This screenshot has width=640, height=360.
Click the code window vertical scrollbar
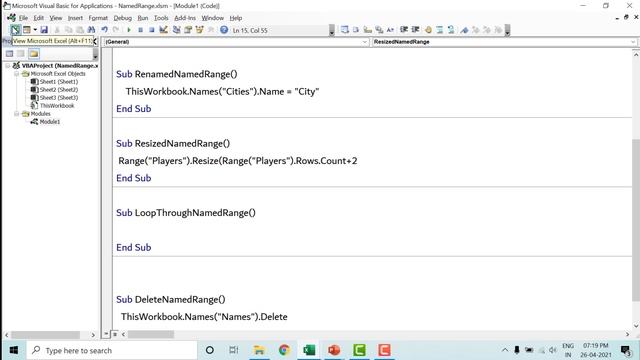(636, 220)
